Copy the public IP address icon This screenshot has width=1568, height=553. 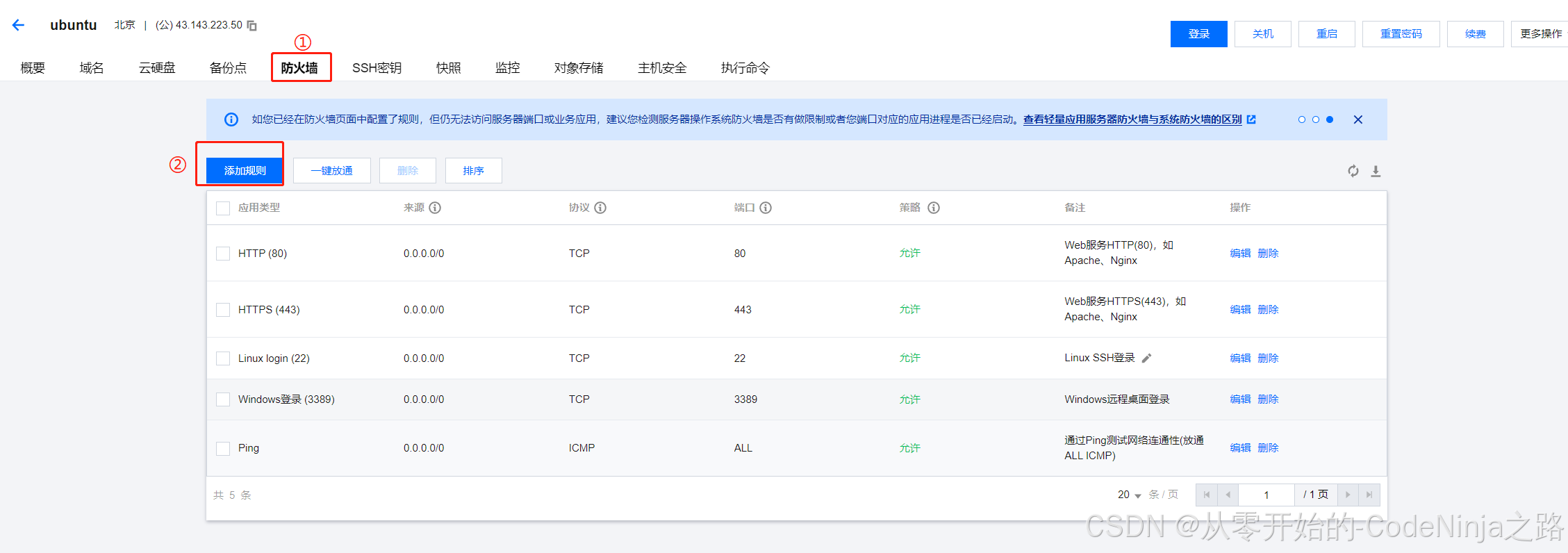[x=252, y=26]
